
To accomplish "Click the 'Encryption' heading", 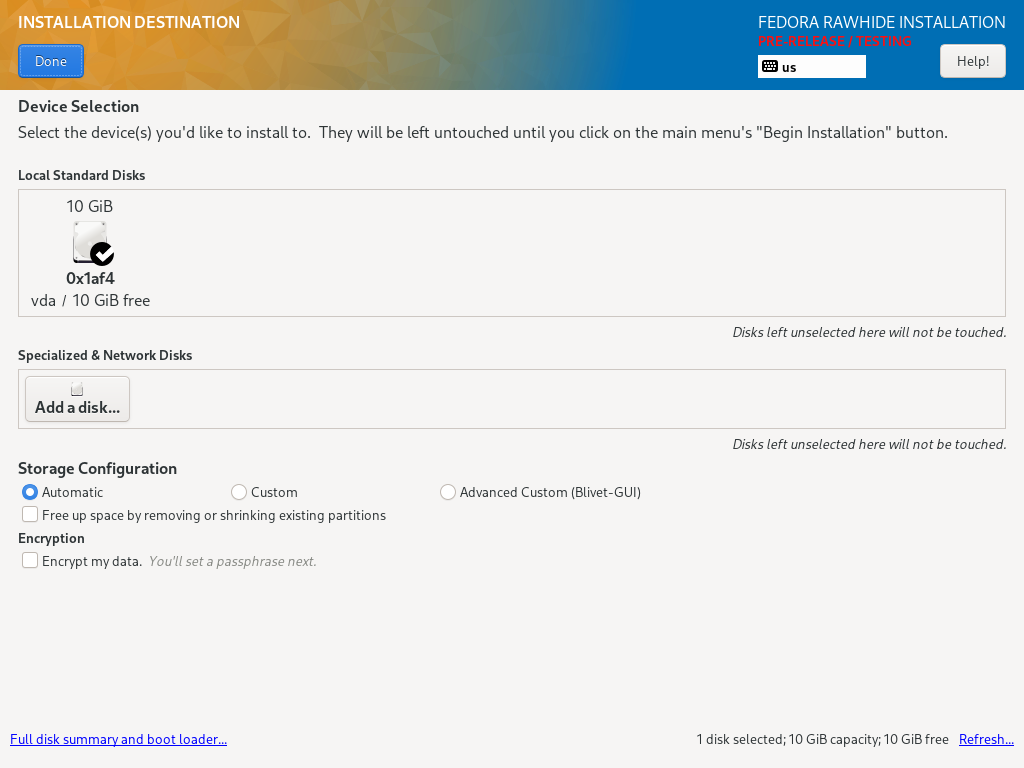I will click(51, 538).
